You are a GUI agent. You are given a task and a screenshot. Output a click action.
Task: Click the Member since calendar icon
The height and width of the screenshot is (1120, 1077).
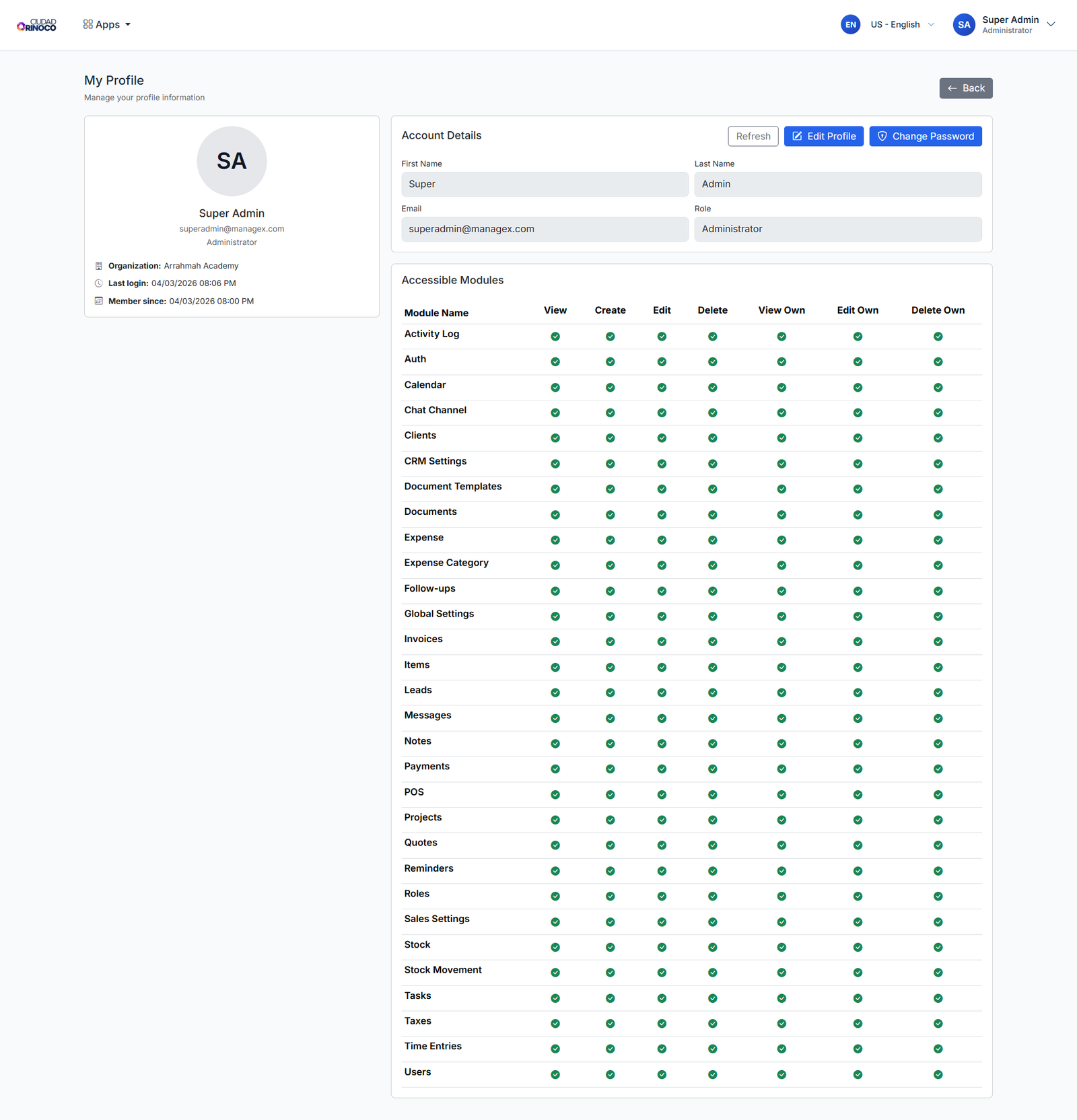99,301
